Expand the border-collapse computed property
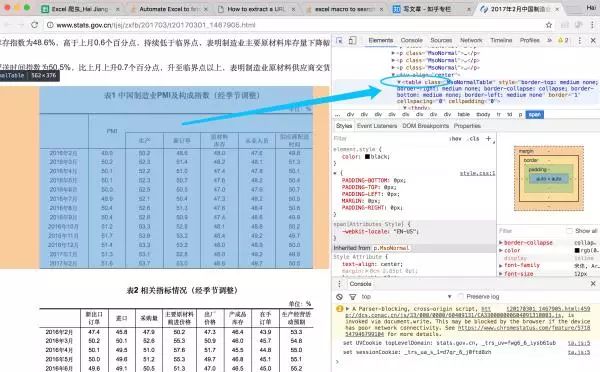 tap(501, 243)
